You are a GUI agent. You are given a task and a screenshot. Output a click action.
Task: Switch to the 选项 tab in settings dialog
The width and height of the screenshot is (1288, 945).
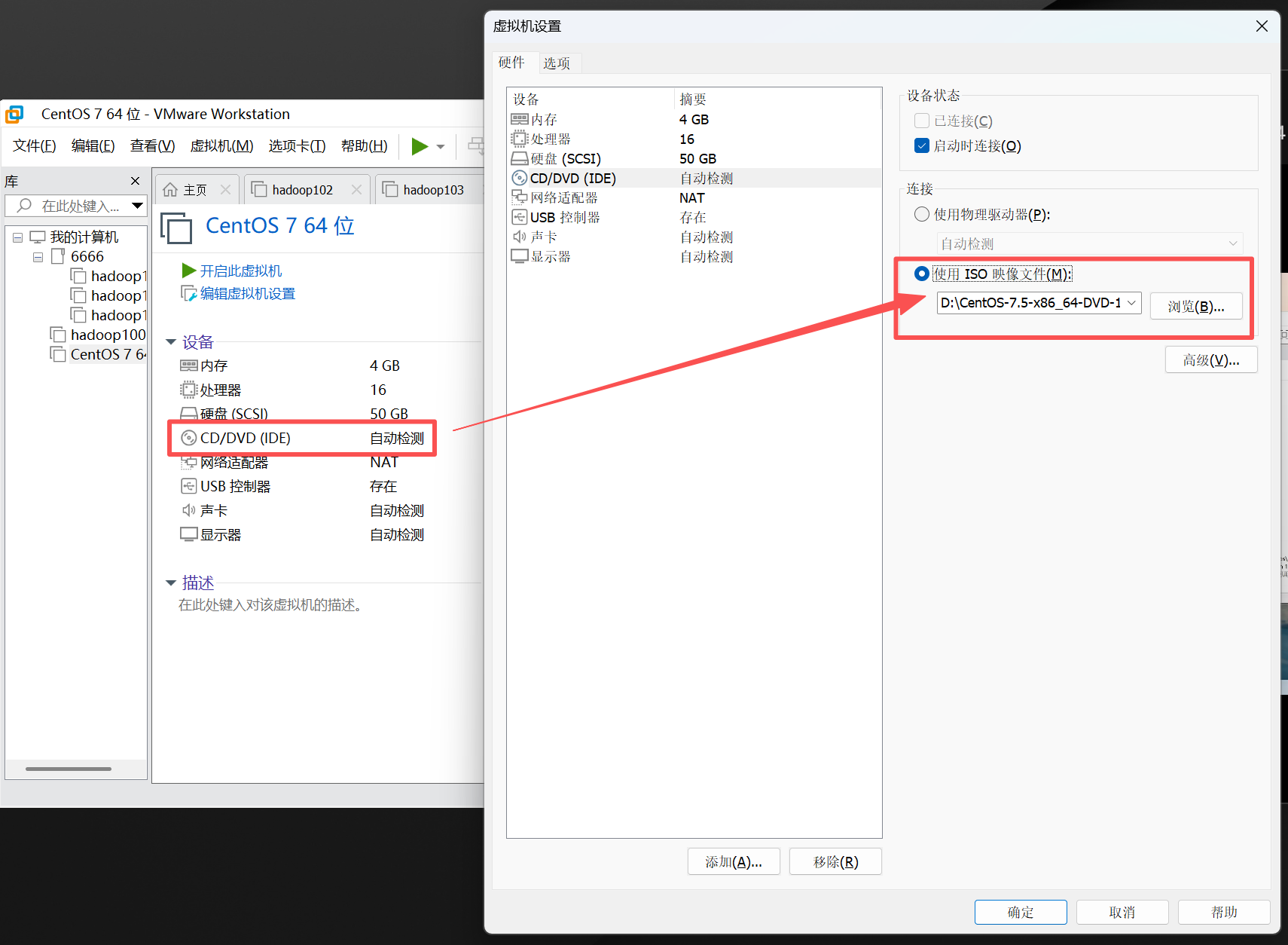(557, 63)
